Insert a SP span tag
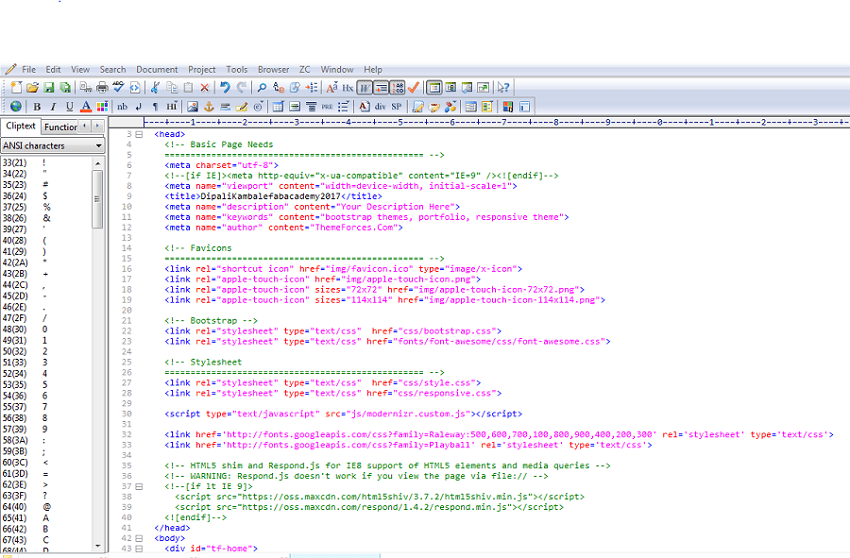Image resolution: width=850 pixels, height=558 pixels. (397, 106)
